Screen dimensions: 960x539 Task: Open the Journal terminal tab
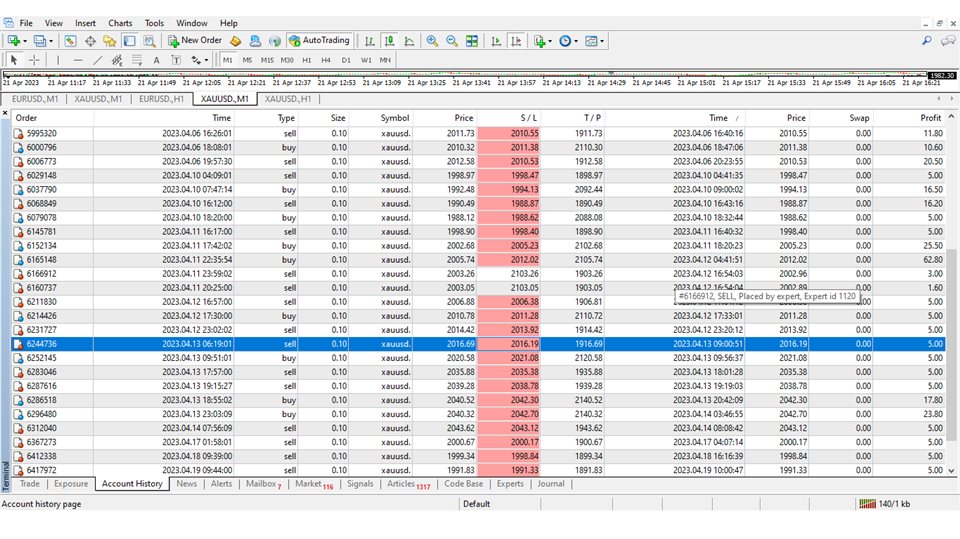pos(550,484)
